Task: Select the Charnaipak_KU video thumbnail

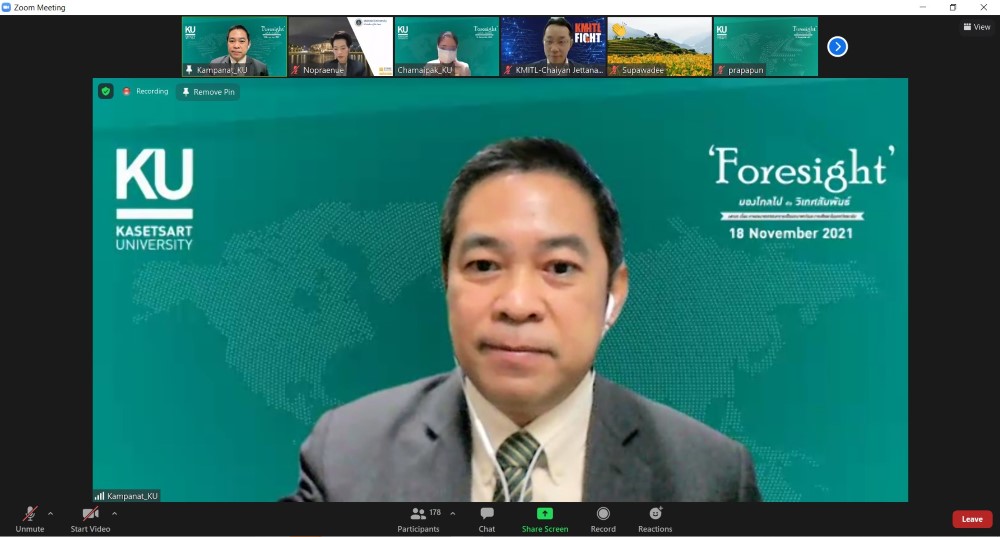Action: pyautogui.click(x=446, y=46)
